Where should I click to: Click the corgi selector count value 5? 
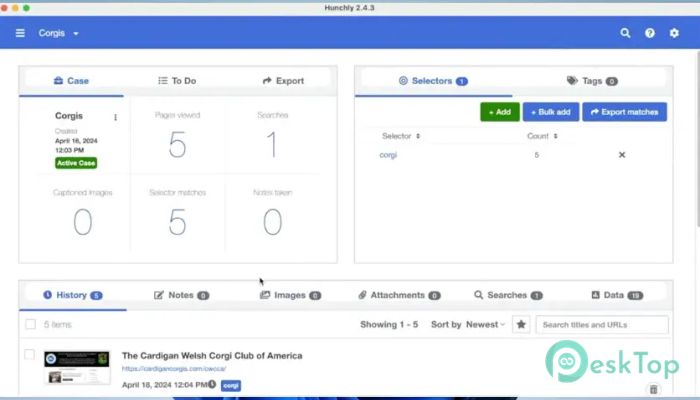[x=537, y=155]
